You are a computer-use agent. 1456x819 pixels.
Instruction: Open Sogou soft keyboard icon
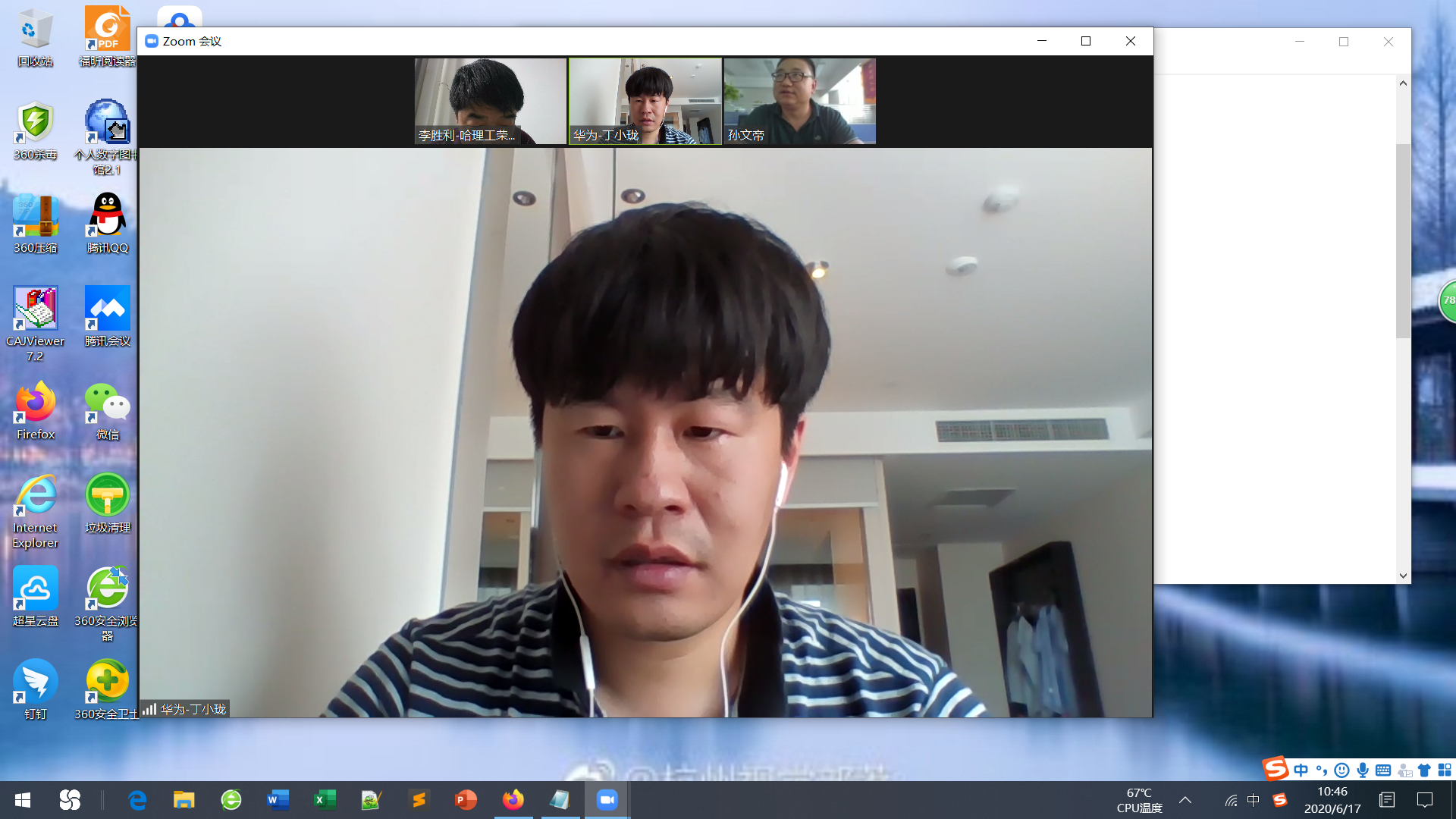[x=1383, y=770]
